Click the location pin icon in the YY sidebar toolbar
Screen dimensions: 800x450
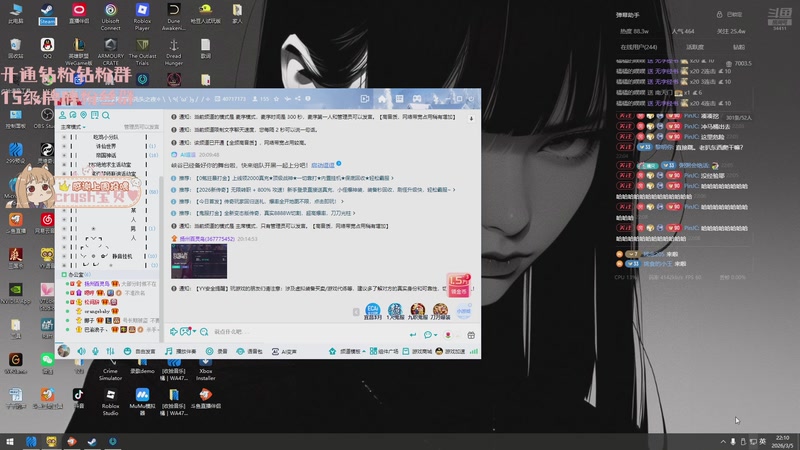pyautogui.click(x=84, y=115)
